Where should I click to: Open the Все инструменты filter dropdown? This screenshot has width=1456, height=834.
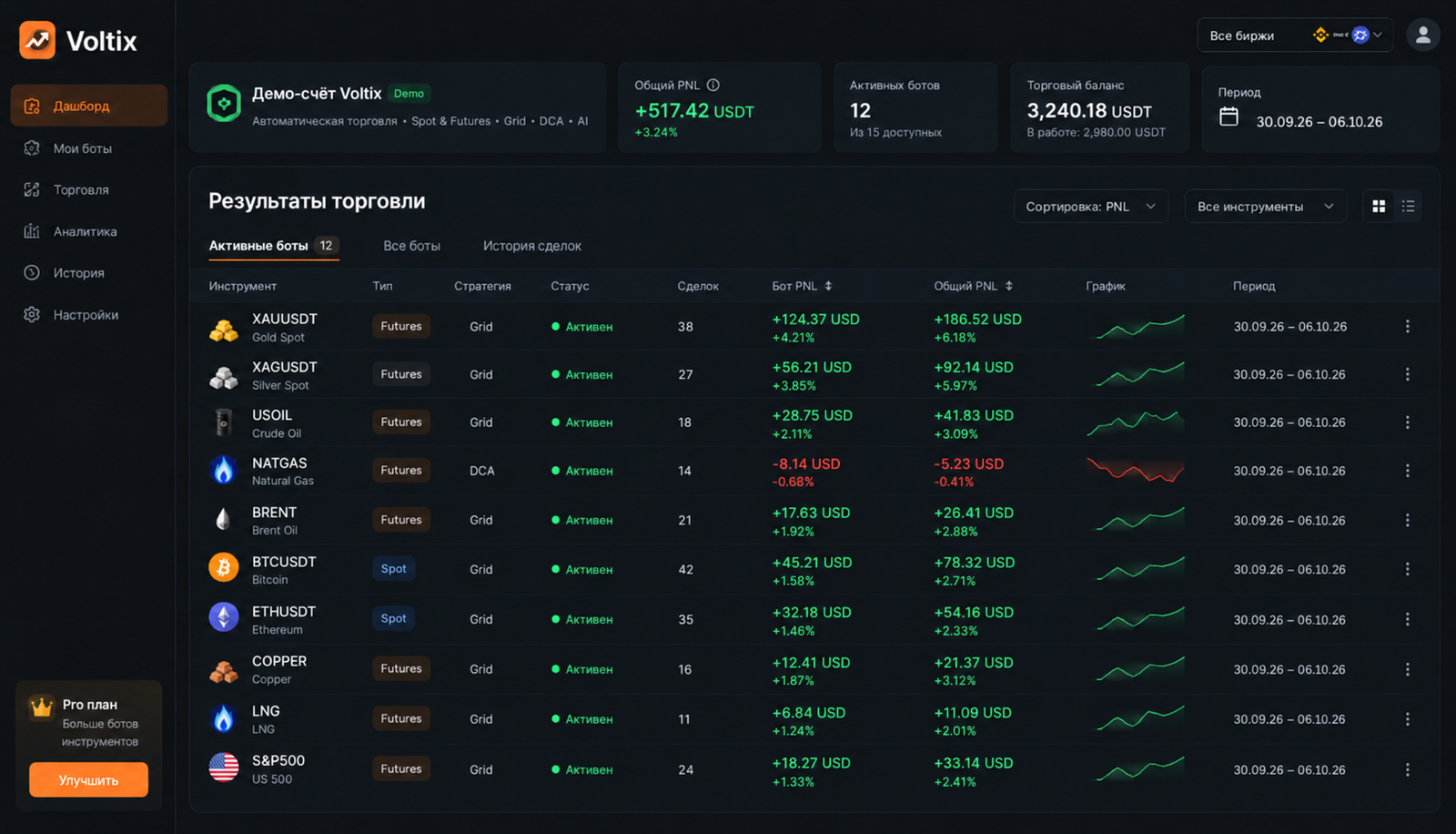(1265, 207)
